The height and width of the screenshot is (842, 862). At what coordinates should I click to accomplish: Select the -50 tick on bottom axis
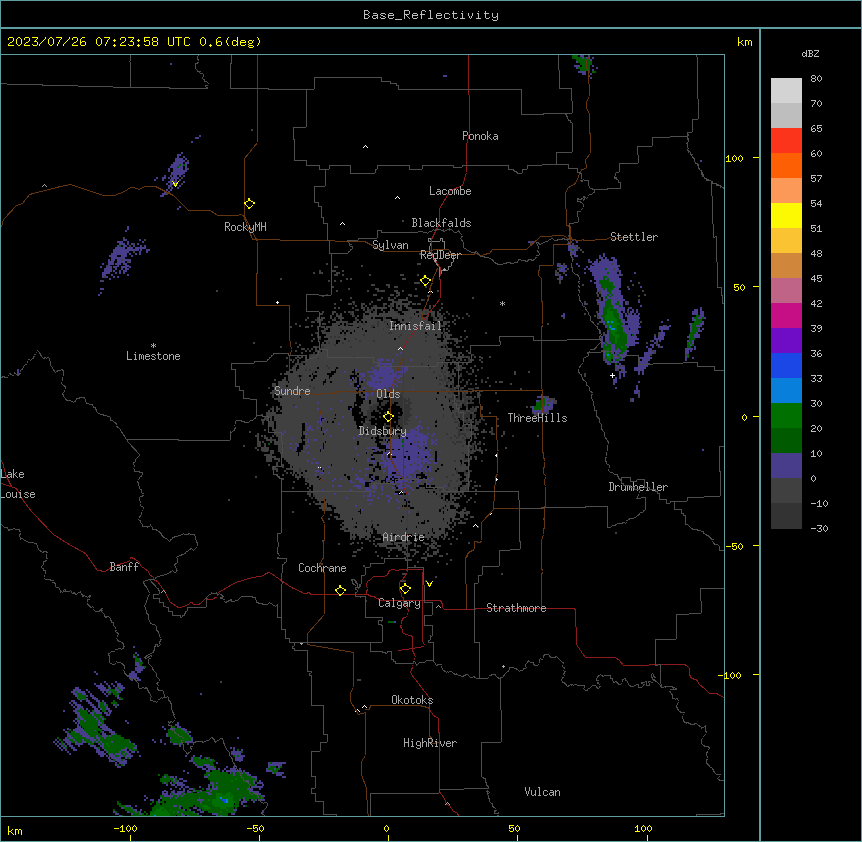[x=255, y=828]
